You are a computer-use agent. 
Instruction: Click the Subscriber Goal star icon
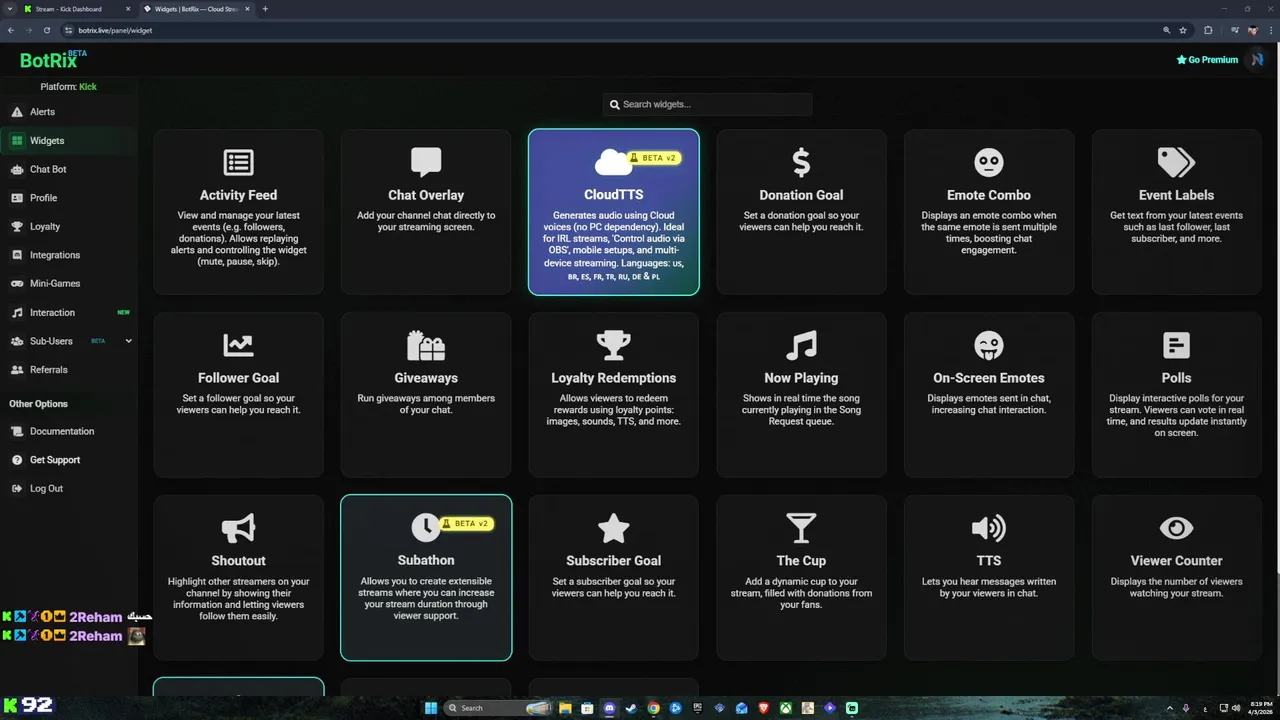tap(613, 528)
